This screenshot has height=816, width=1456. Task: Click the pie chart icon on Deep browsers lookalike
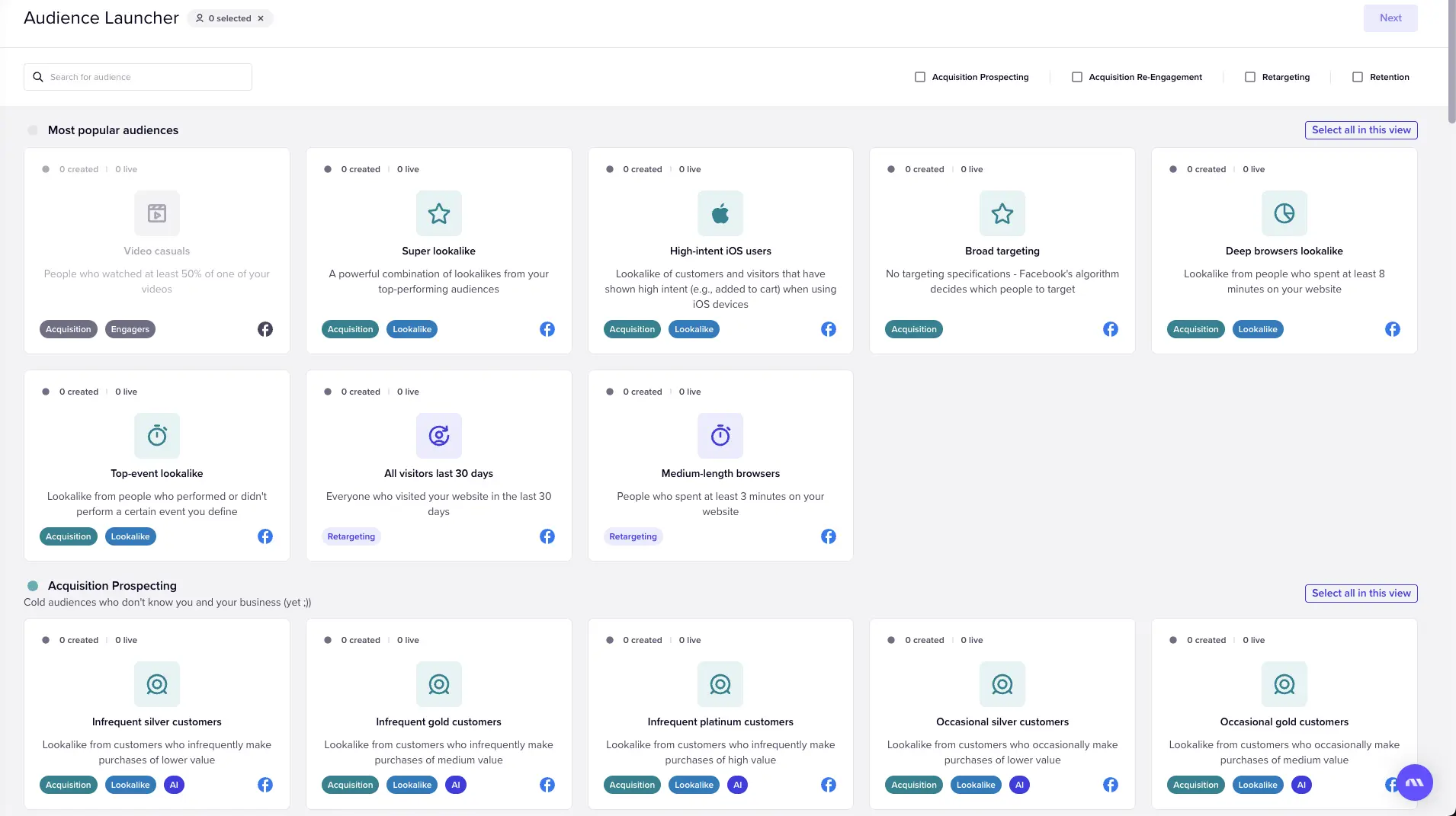pyautogui.click(x=1284, y=213)
